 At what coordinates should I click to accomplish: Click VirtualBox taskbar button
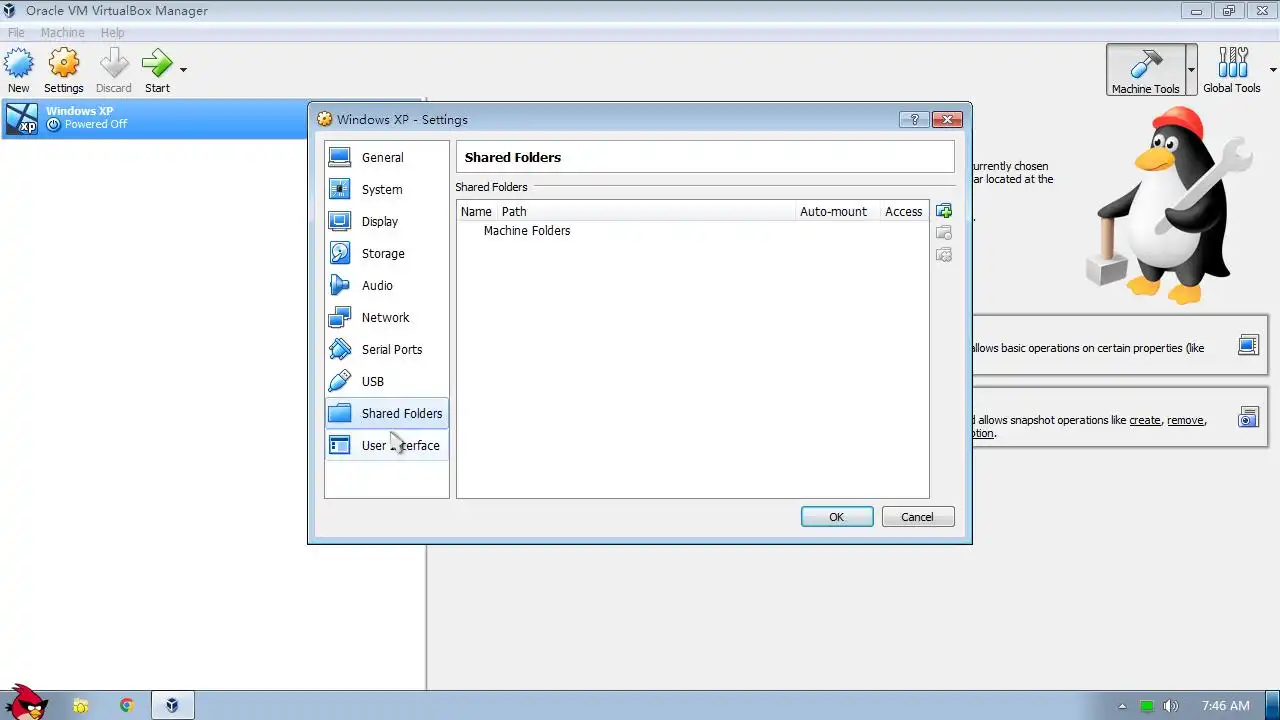pyautogui.click(x=172, y=705)
